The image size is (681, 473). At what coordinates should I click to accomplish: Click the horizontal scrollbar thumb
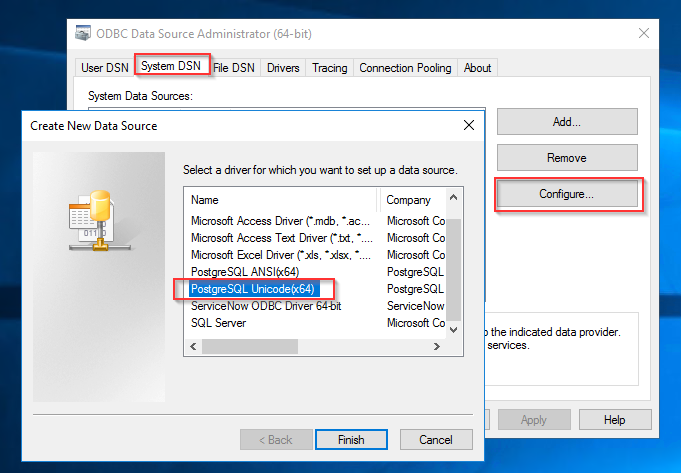coord(250,346)
